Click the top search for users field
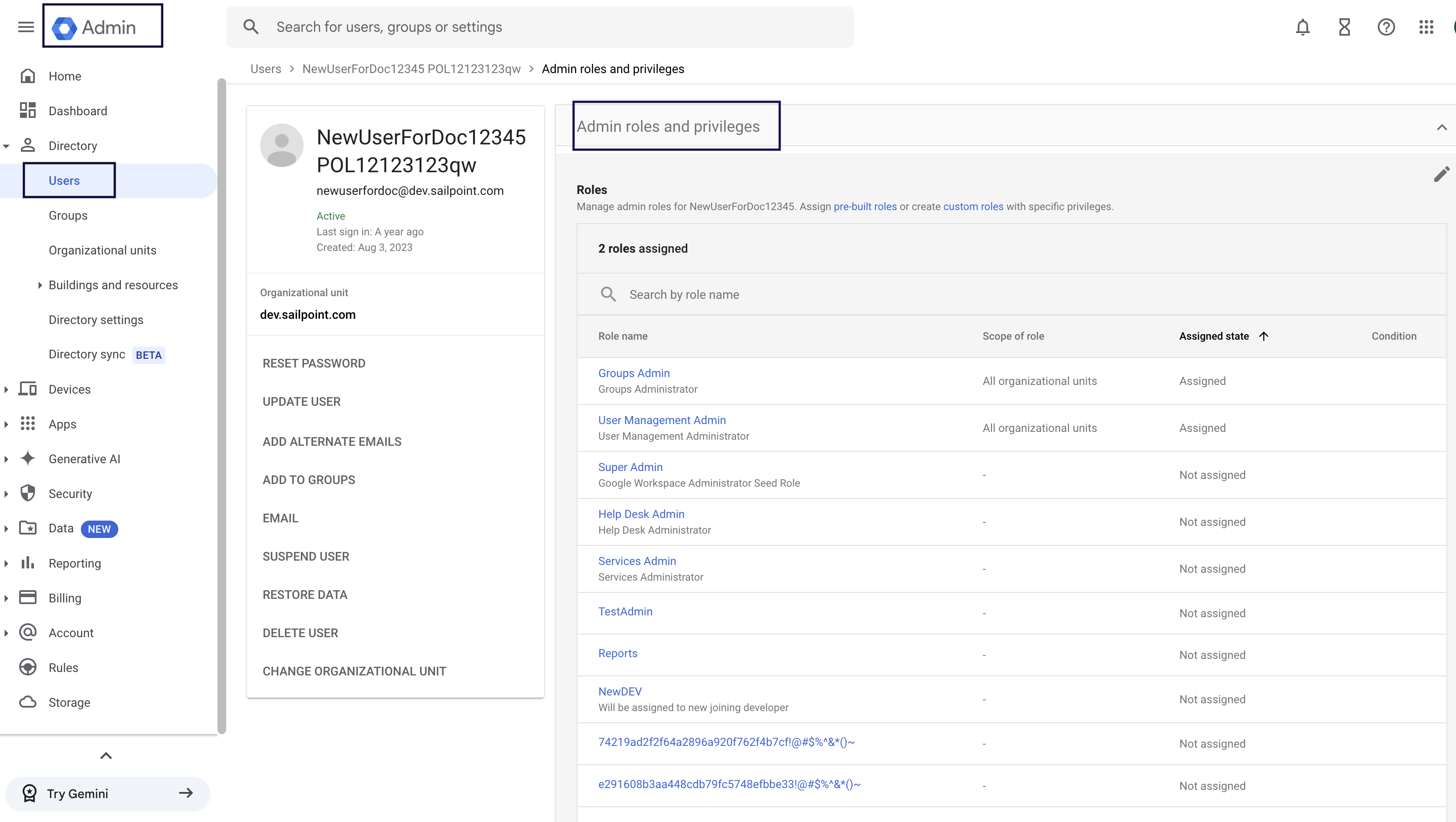The image size is (1456, 822). 540,27
